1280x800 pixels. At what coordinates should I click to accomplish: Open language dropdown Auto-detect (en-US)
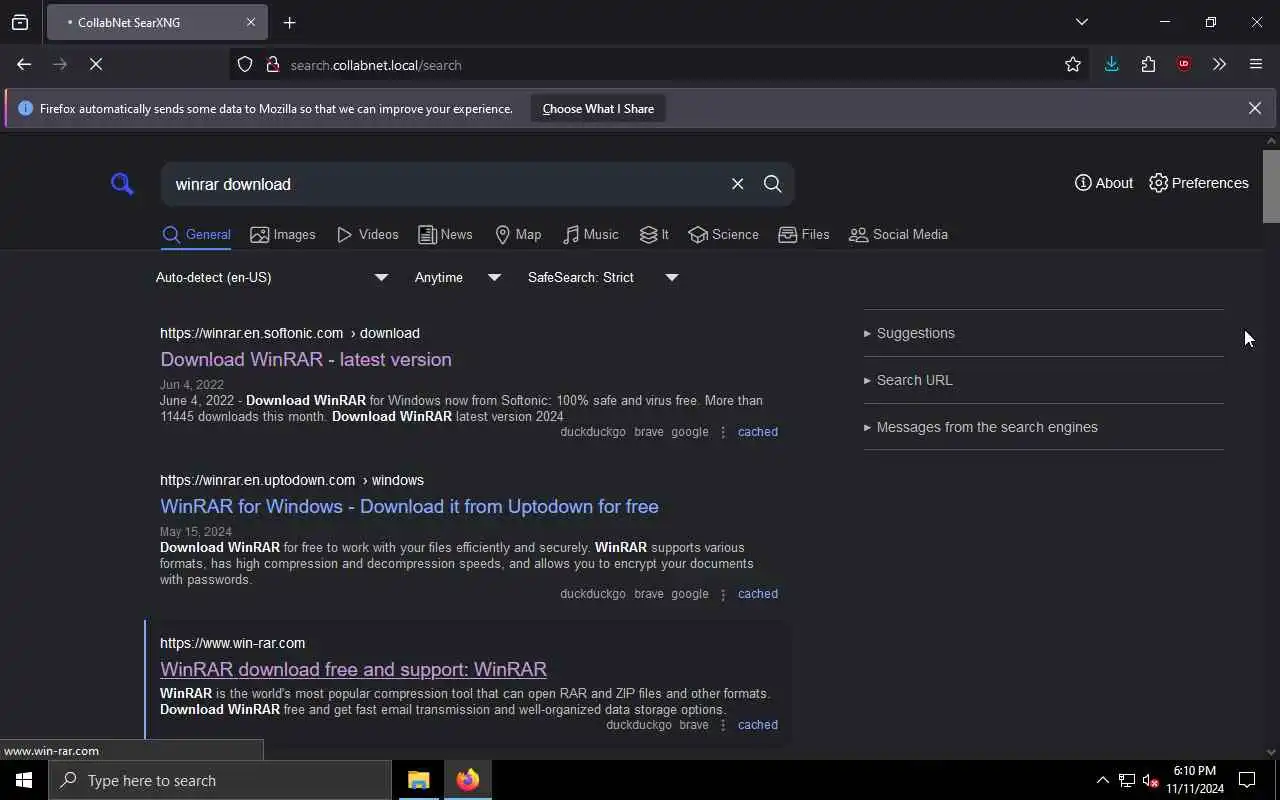click(x=271, y=277)
